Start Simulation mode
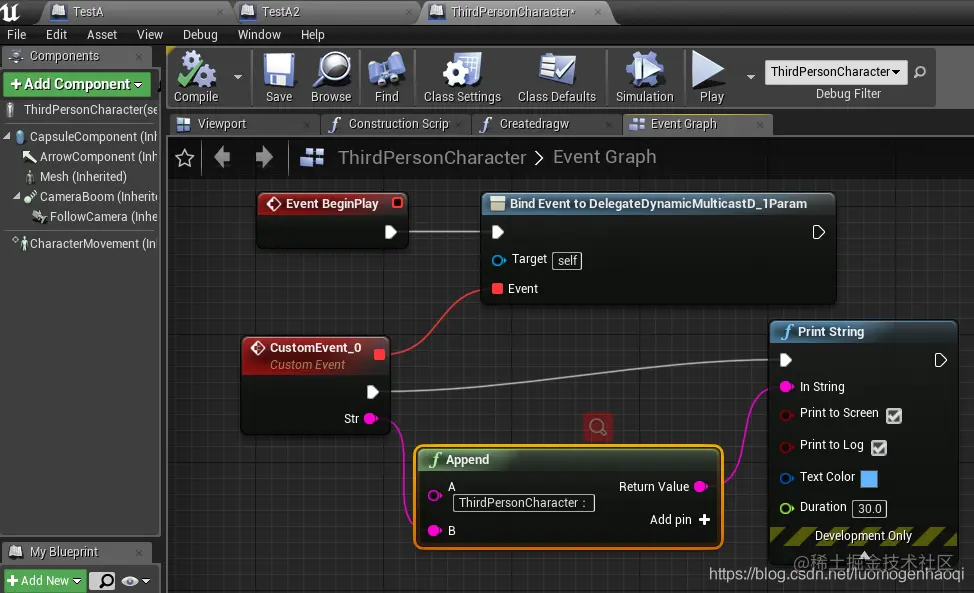 [645, 77]
